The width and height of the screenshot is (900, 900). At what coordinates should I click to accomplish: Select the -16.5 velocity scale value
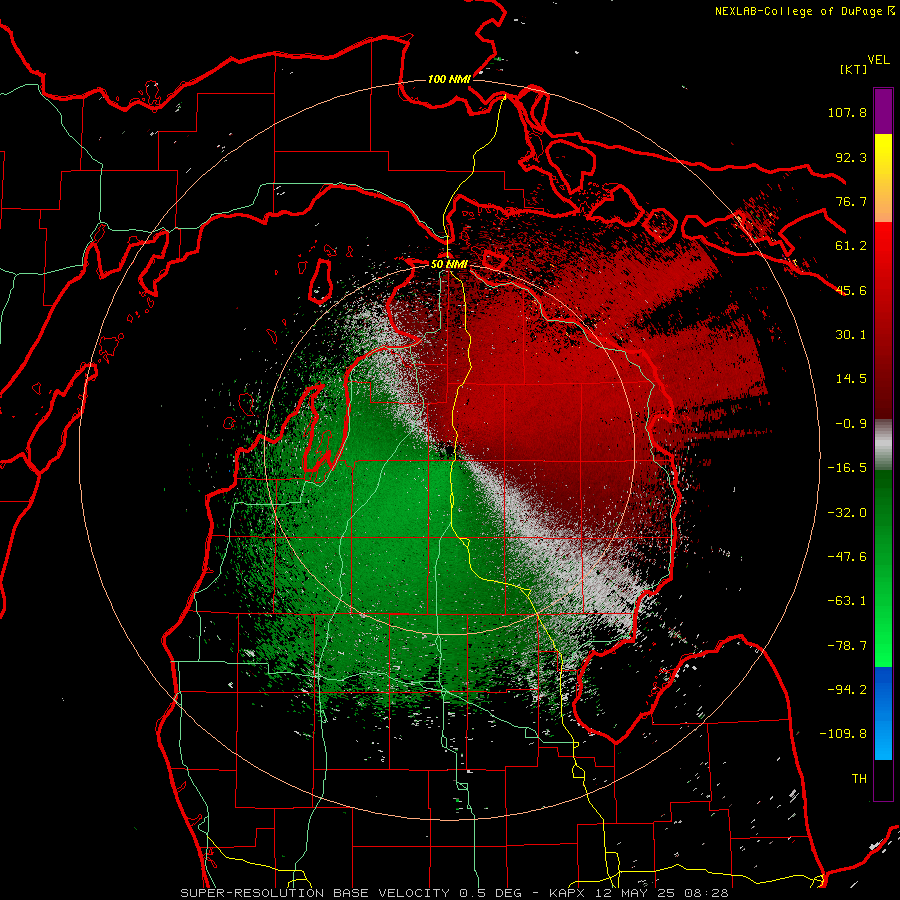point(847,468)
